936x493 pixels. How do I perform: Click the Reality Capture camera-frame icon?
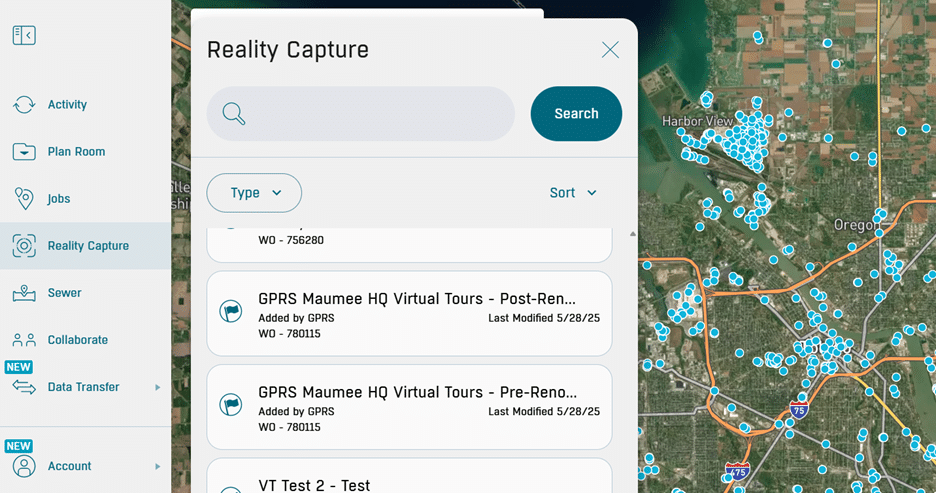24,246
